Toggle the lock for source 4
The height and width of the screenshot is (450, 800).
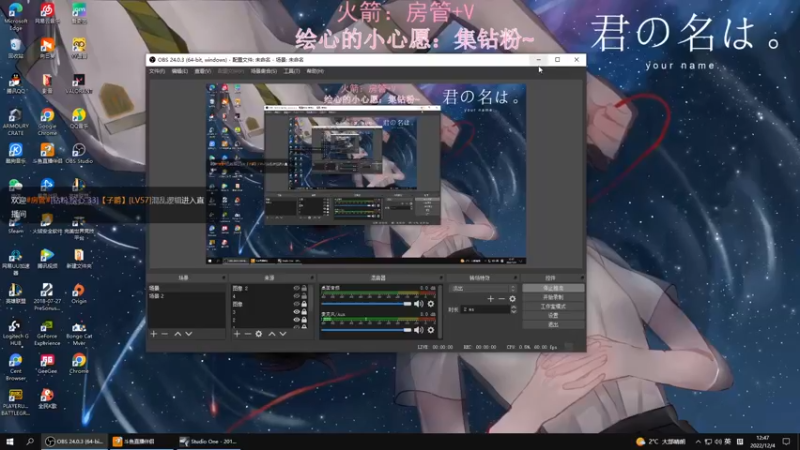[x=304, y=296]
